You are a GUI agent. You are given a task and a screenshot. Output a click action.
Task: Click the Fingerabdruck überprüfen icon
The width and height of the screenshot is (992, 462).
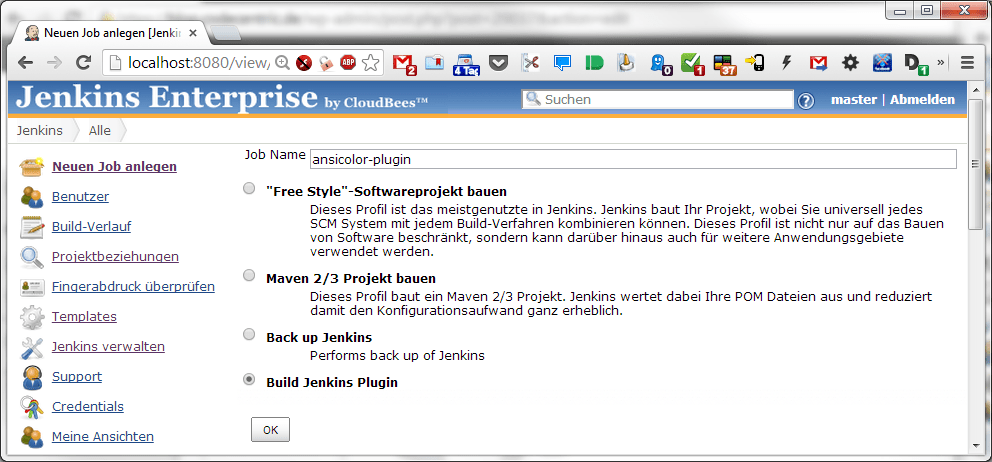[x=32, y=287]
